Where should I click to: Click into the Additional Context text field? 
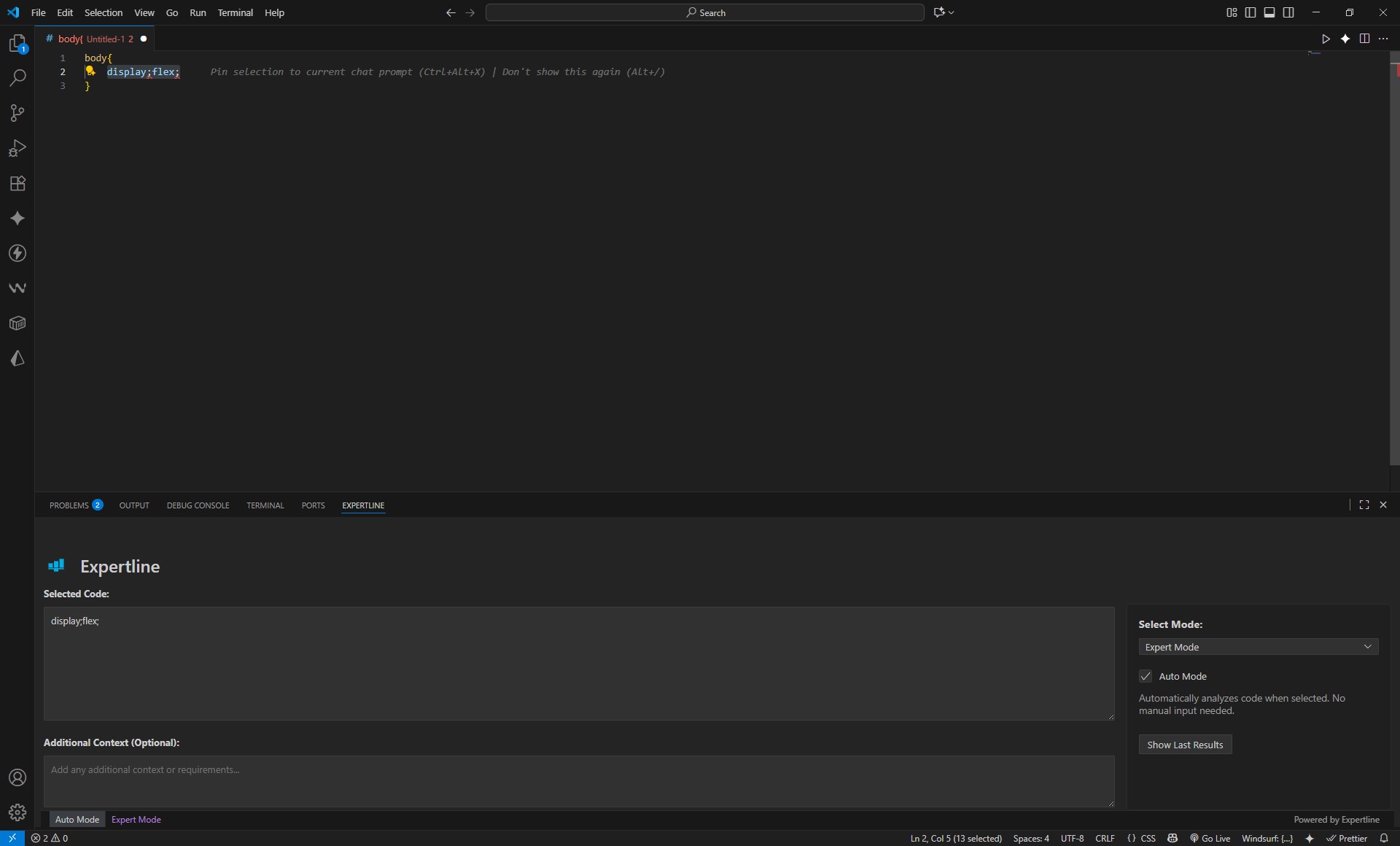point(578,781)
